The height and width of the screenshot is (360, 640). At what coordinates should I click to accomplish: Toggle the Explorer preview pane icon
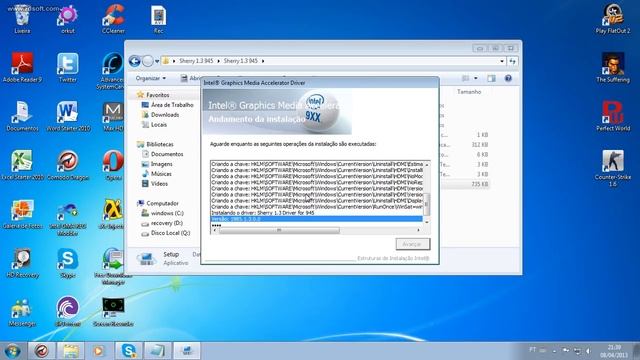(x=491, y=78)
